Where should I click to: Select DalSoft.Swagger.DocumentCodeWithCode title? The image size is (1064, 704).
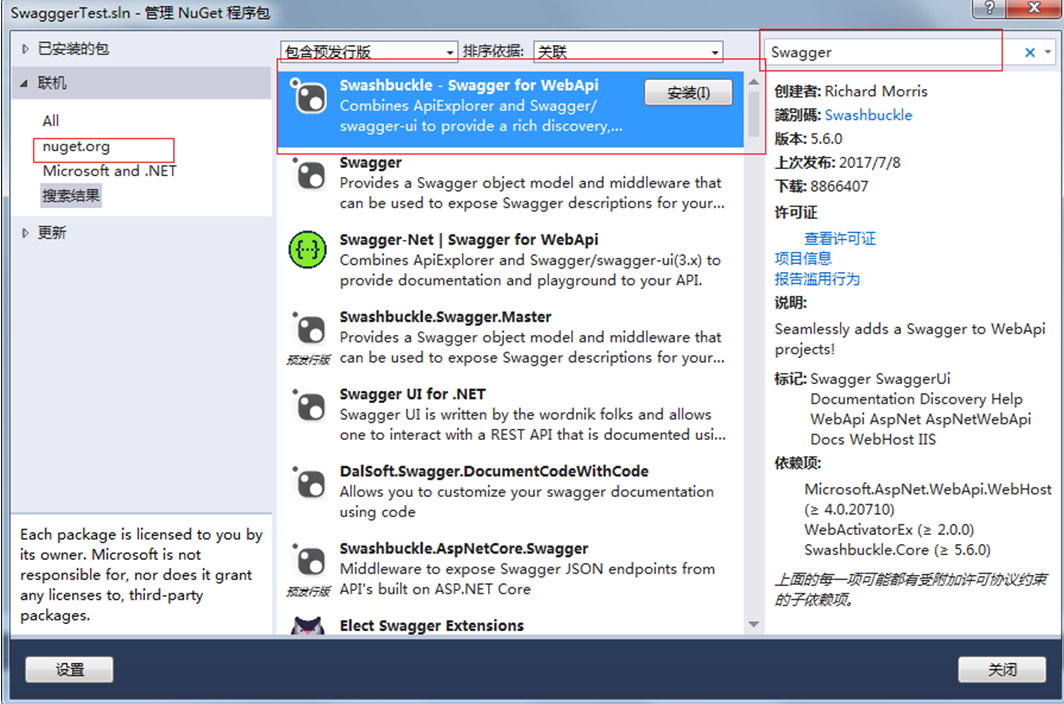[494, 471]
